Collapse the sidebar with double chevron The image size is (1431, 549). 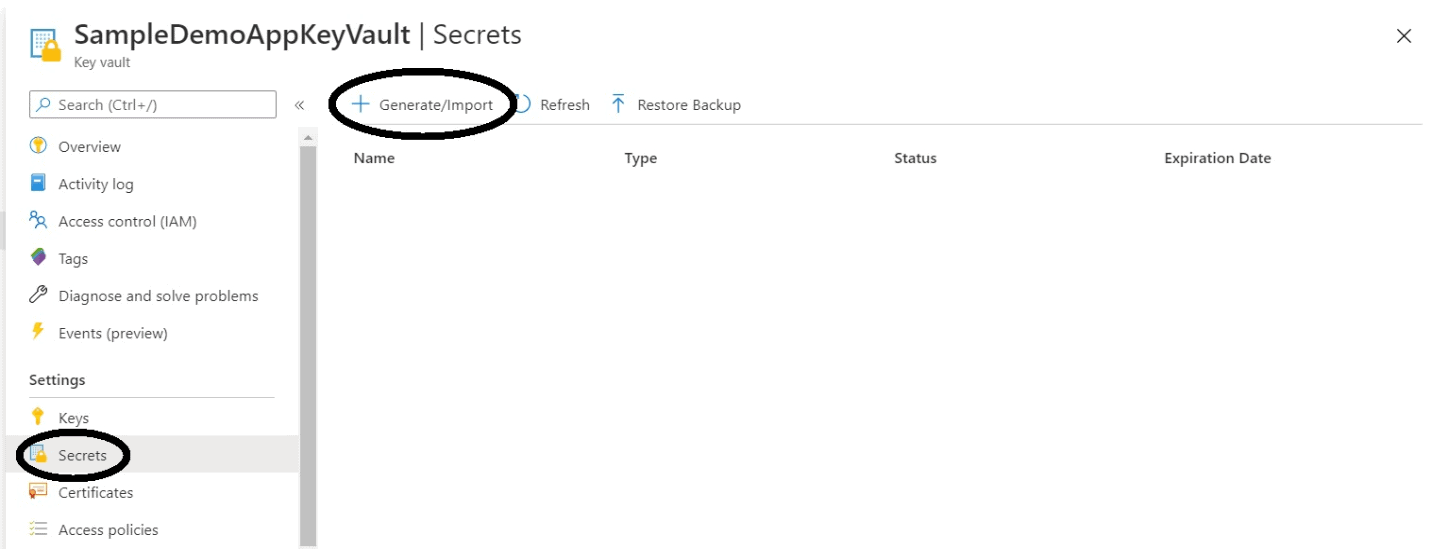299,105
